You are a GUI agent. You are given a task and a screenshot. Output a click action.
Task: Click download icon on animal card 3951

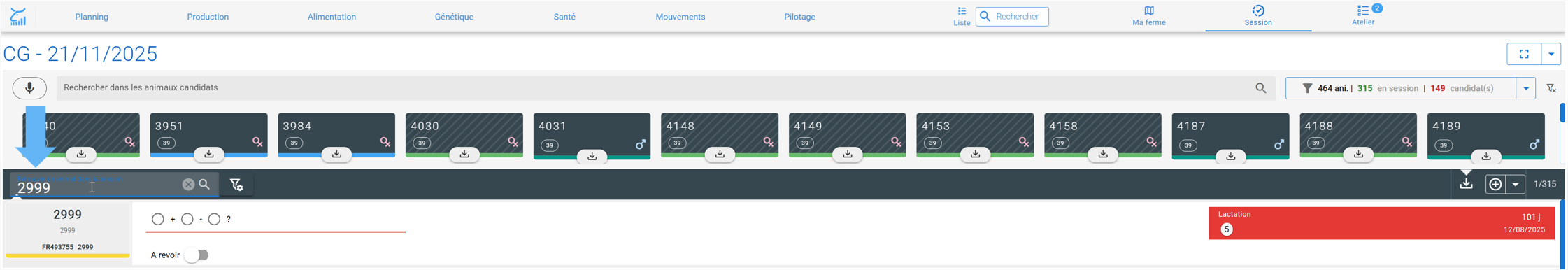209,154
